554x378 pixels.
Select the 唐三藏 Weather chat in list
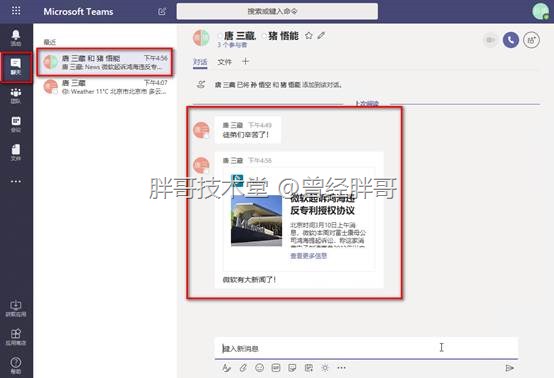tap(105, 87)
